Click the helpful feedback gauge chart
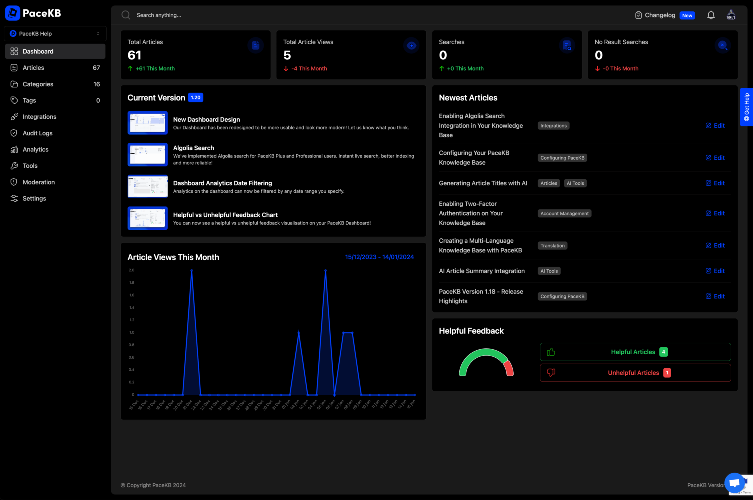This screenshot has width=753, height=500. pos(486,363)
